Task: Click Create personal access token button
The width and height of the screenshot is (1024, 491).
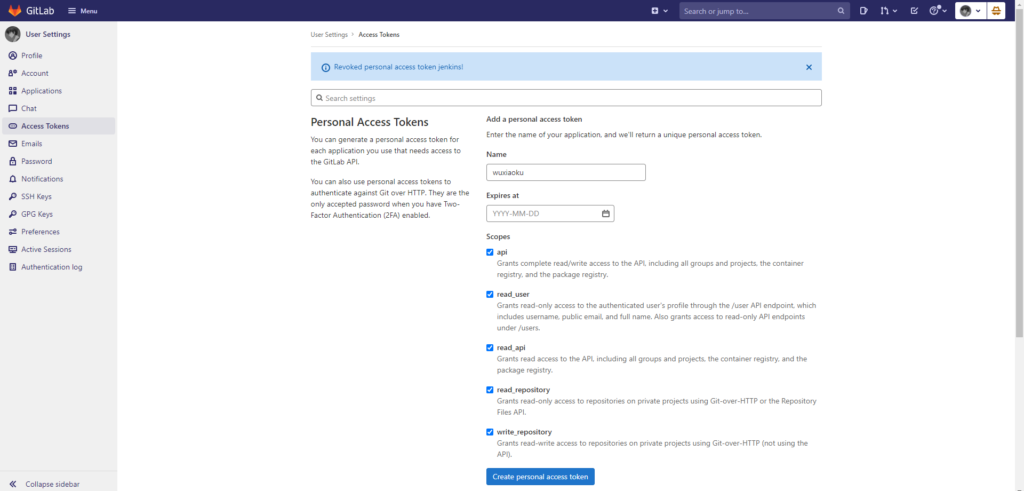Action: tap(540, 477)
